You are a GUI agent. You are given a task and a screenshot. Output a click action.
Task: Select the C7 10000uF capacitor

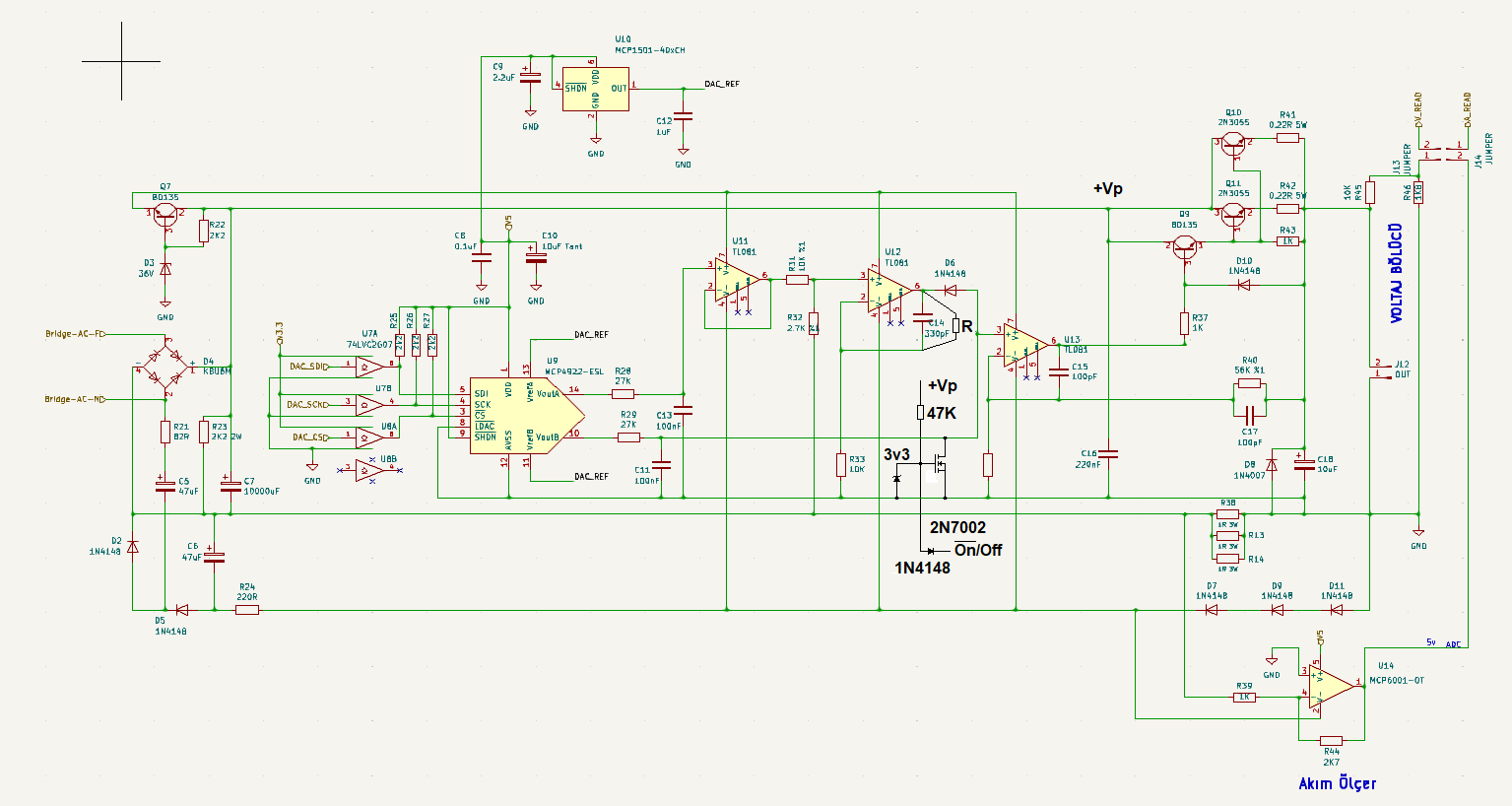(x=230, y=485)
